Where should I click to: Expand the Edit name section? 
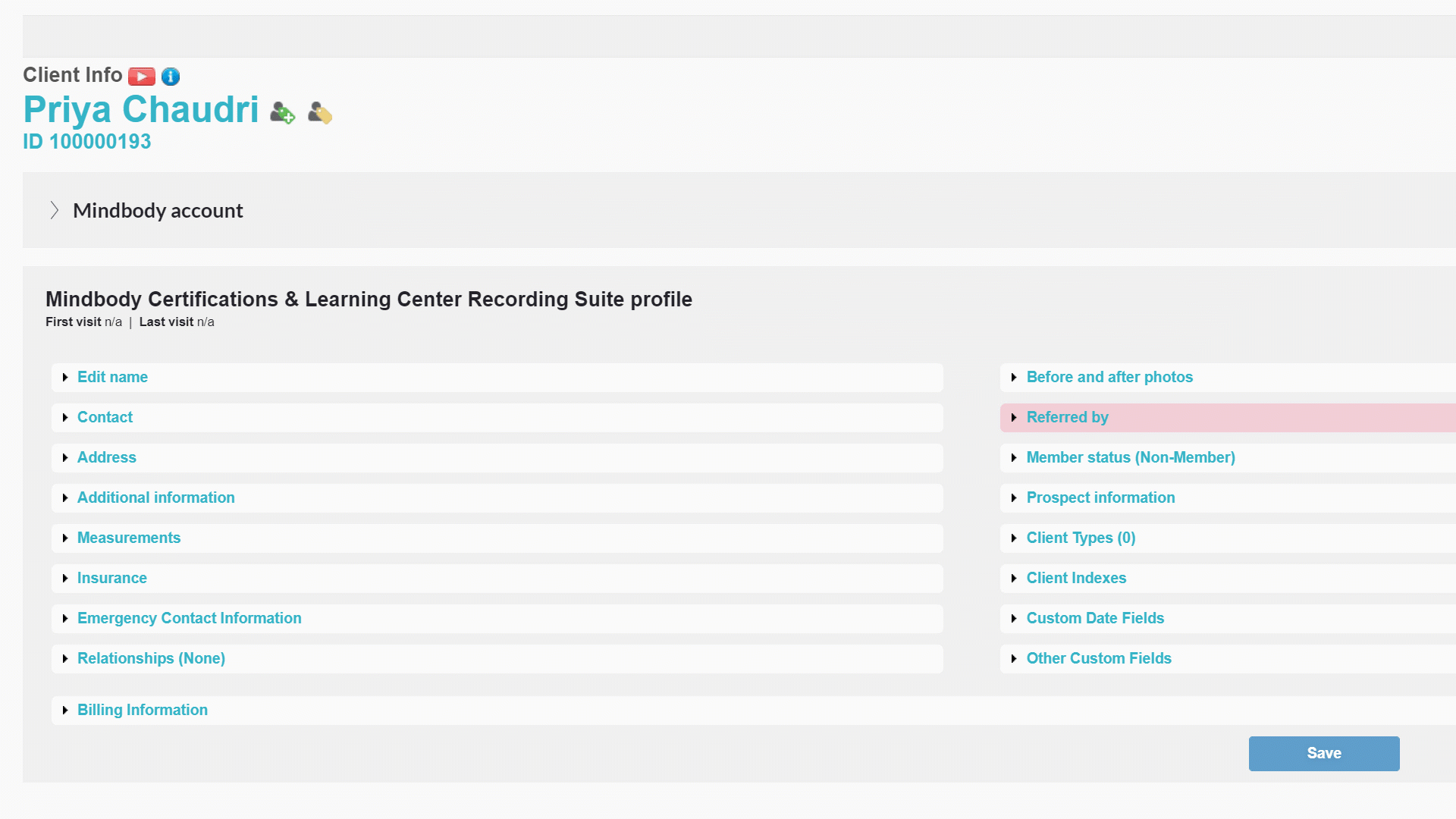[497, 378]
